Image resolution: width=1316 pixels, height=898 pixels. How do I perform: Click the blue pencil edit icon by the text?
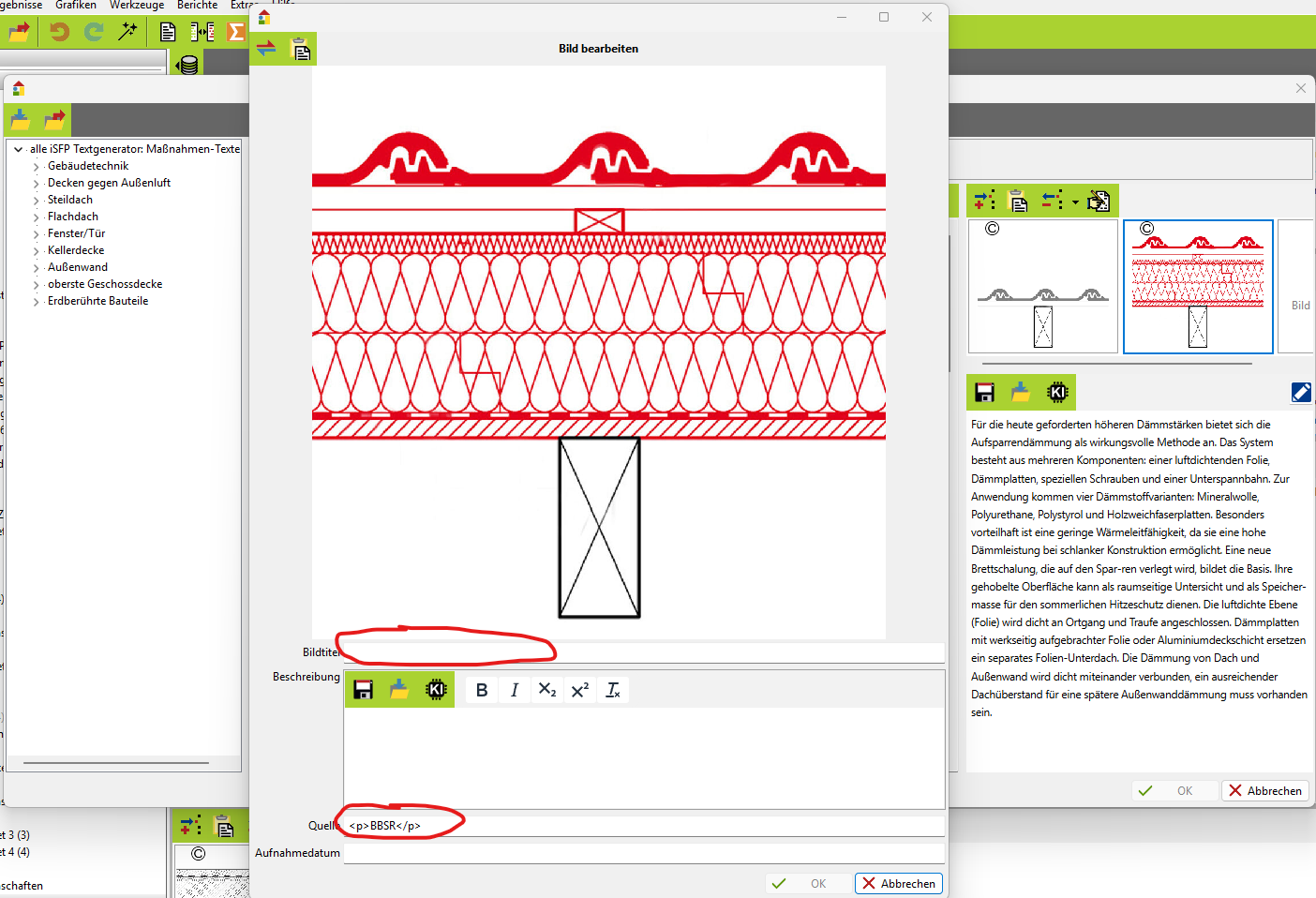click(1301, 392)
